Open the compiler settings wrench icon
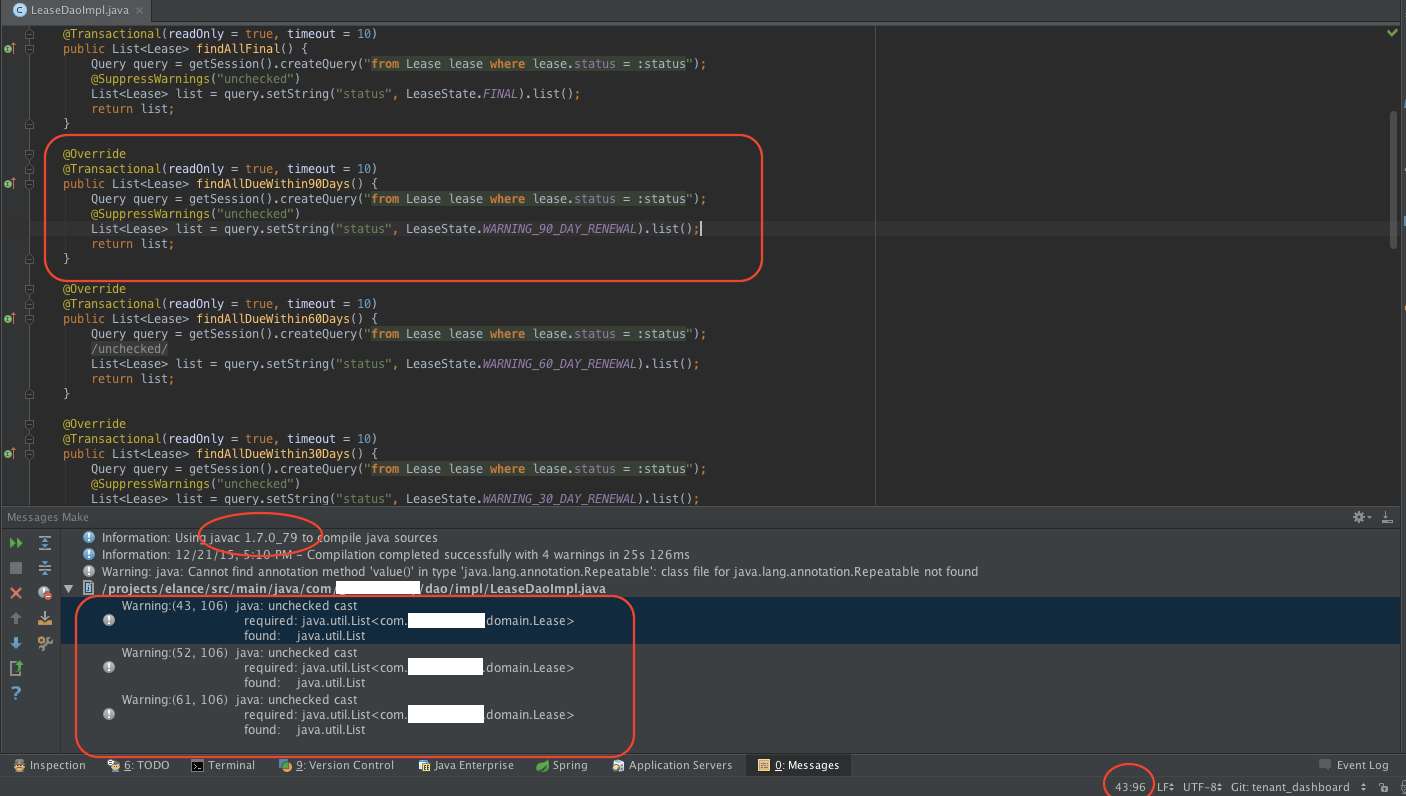 coord(45,643)
